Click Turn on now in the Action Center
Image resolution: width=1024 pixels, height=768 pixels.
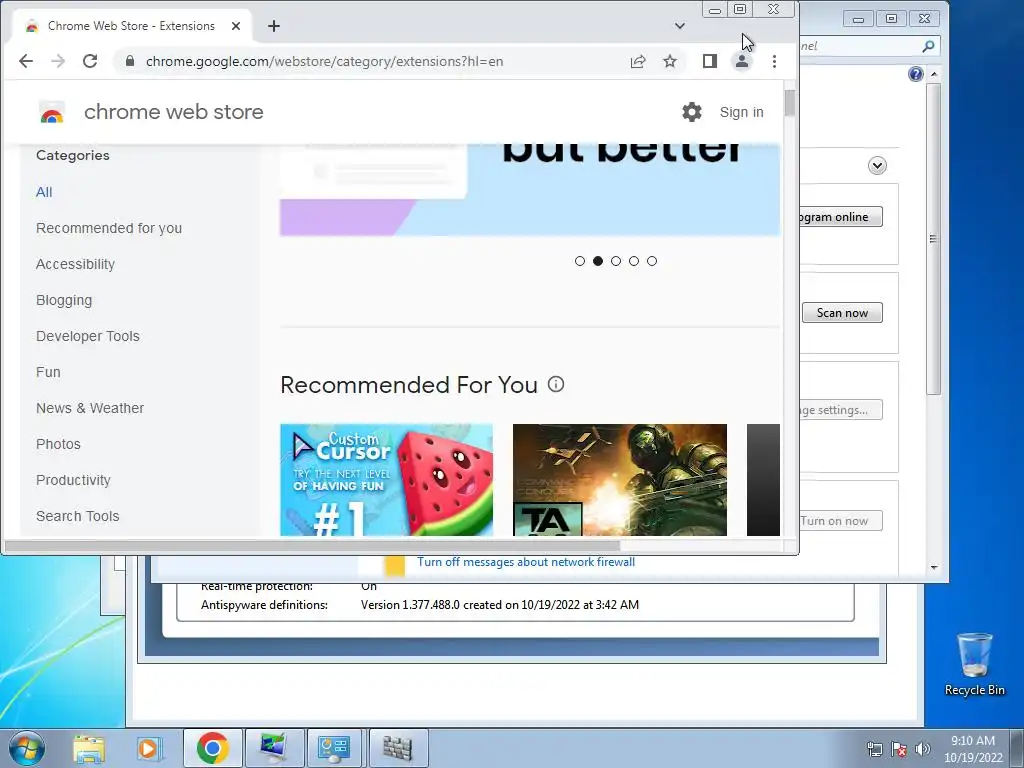841,521
